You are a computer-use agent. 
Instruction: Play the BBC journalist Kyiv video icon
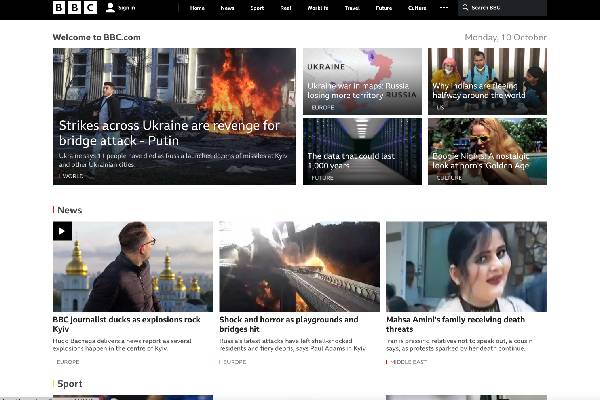point(62,231)
